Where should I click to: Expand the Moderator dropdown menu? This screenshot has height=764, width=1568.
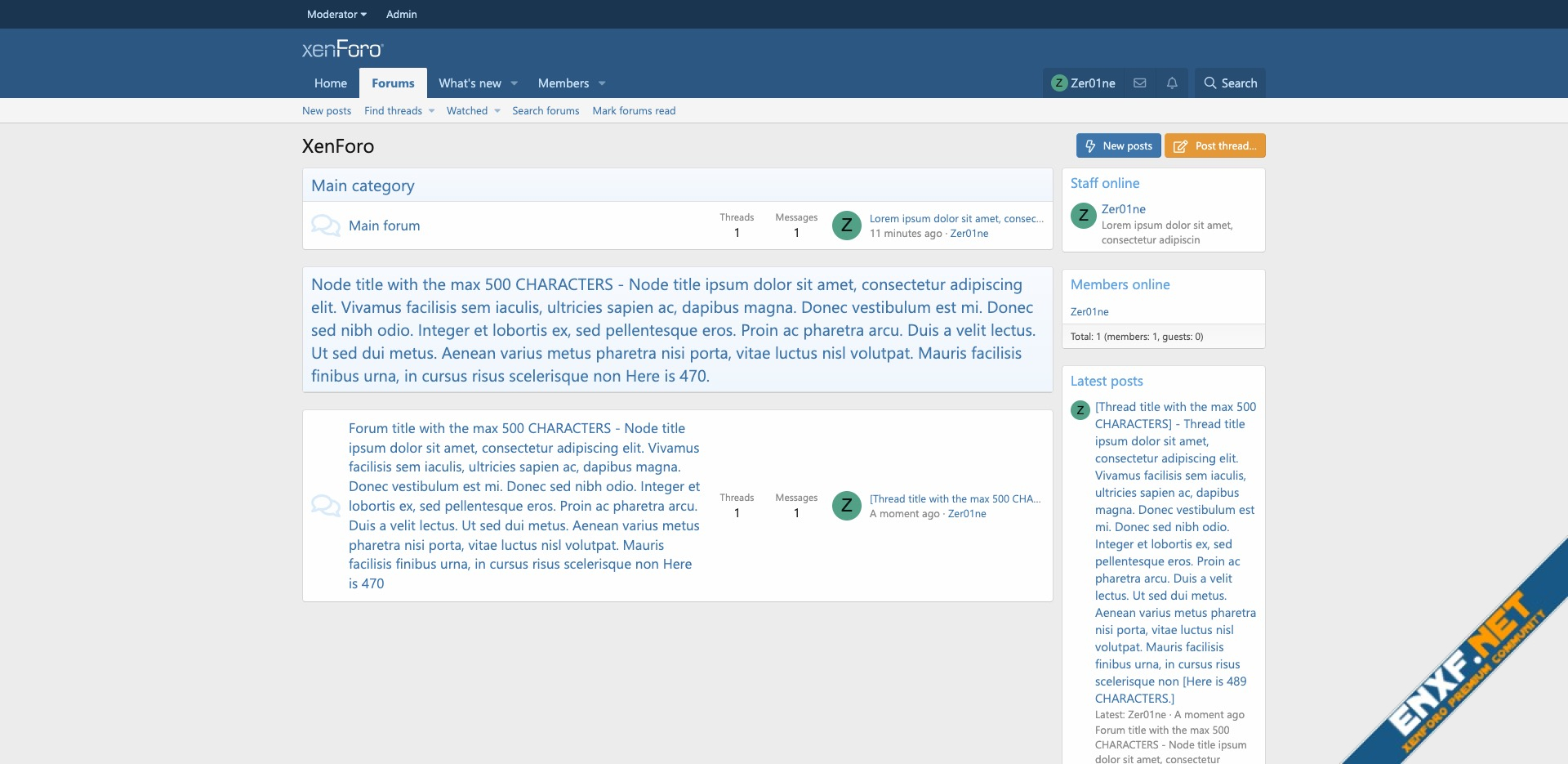[336, 14]
